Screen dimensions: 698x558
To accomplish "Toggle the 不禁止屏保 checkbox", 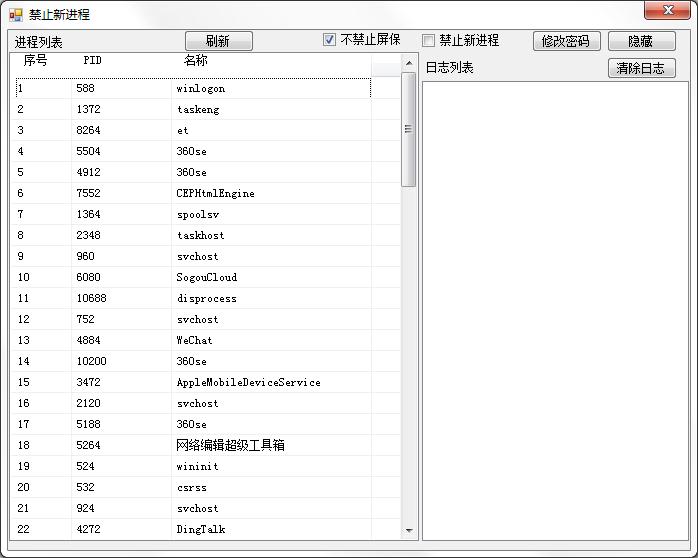I will click(330, 40).
